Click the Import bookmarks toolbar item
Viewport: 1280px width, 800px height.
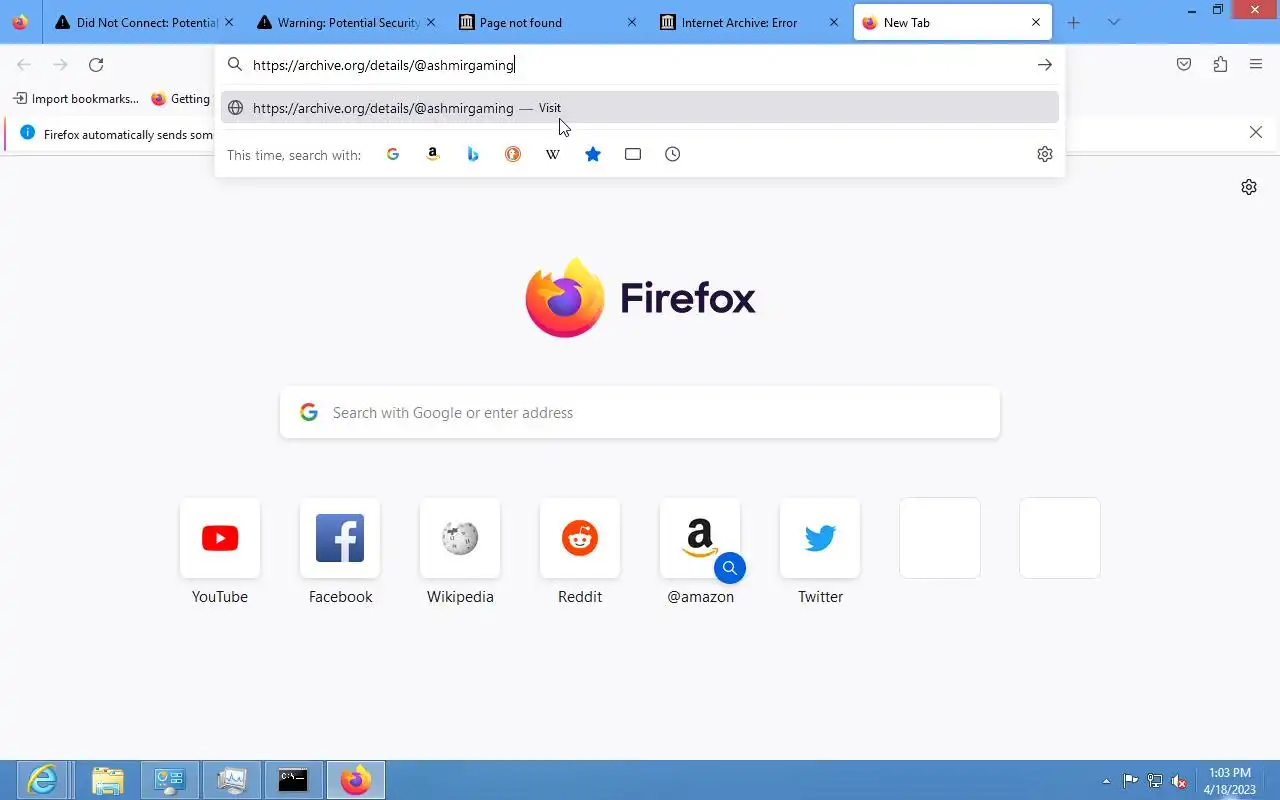76,99
